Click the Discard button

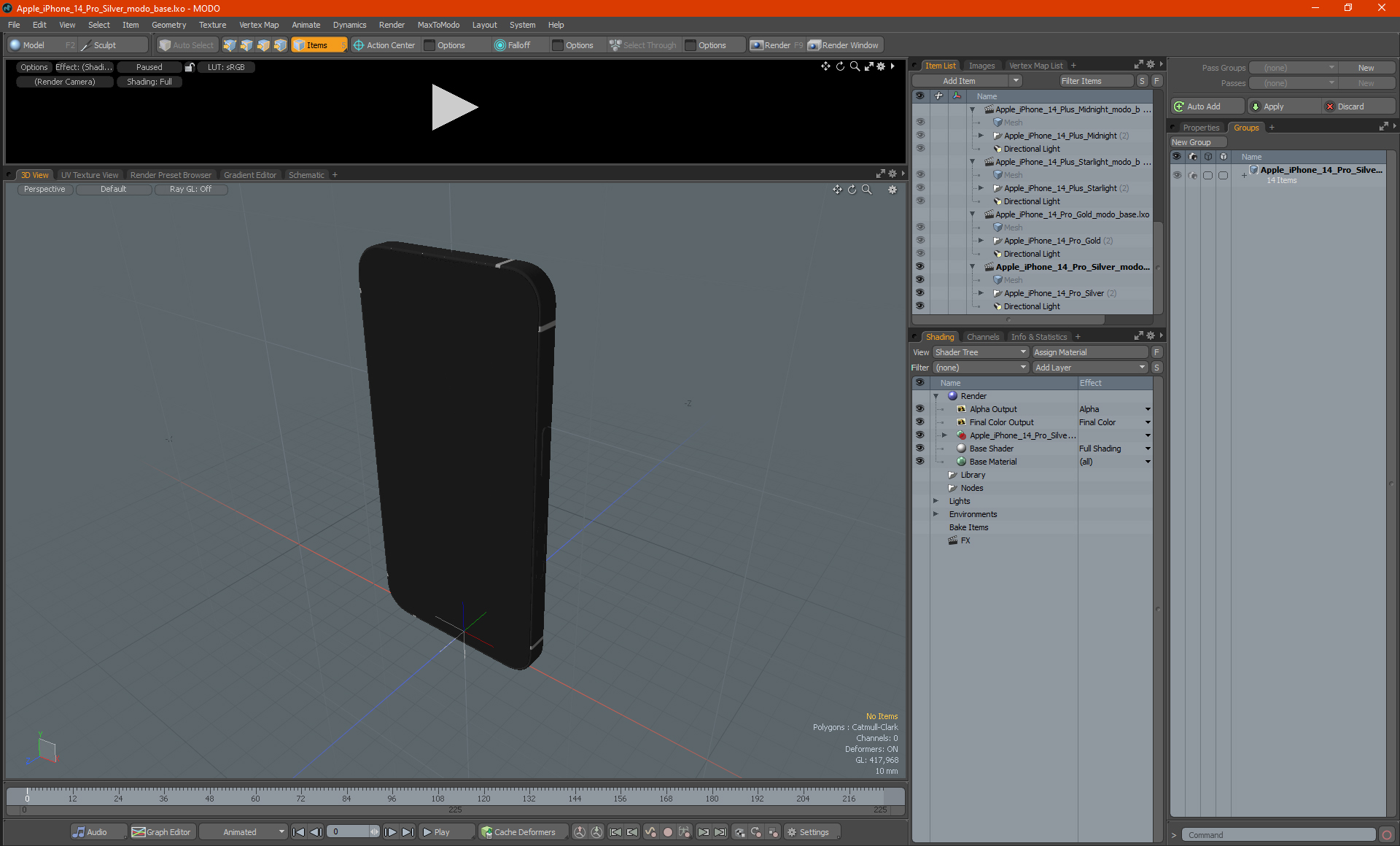click(x=1359, y=106)
